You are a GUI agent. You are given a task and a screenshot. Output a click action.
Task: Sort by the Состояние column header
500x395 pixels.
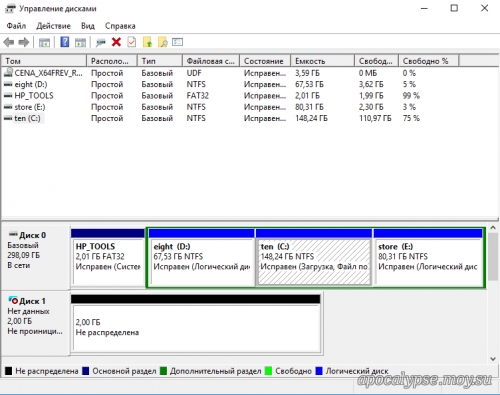tap(265, 61)
